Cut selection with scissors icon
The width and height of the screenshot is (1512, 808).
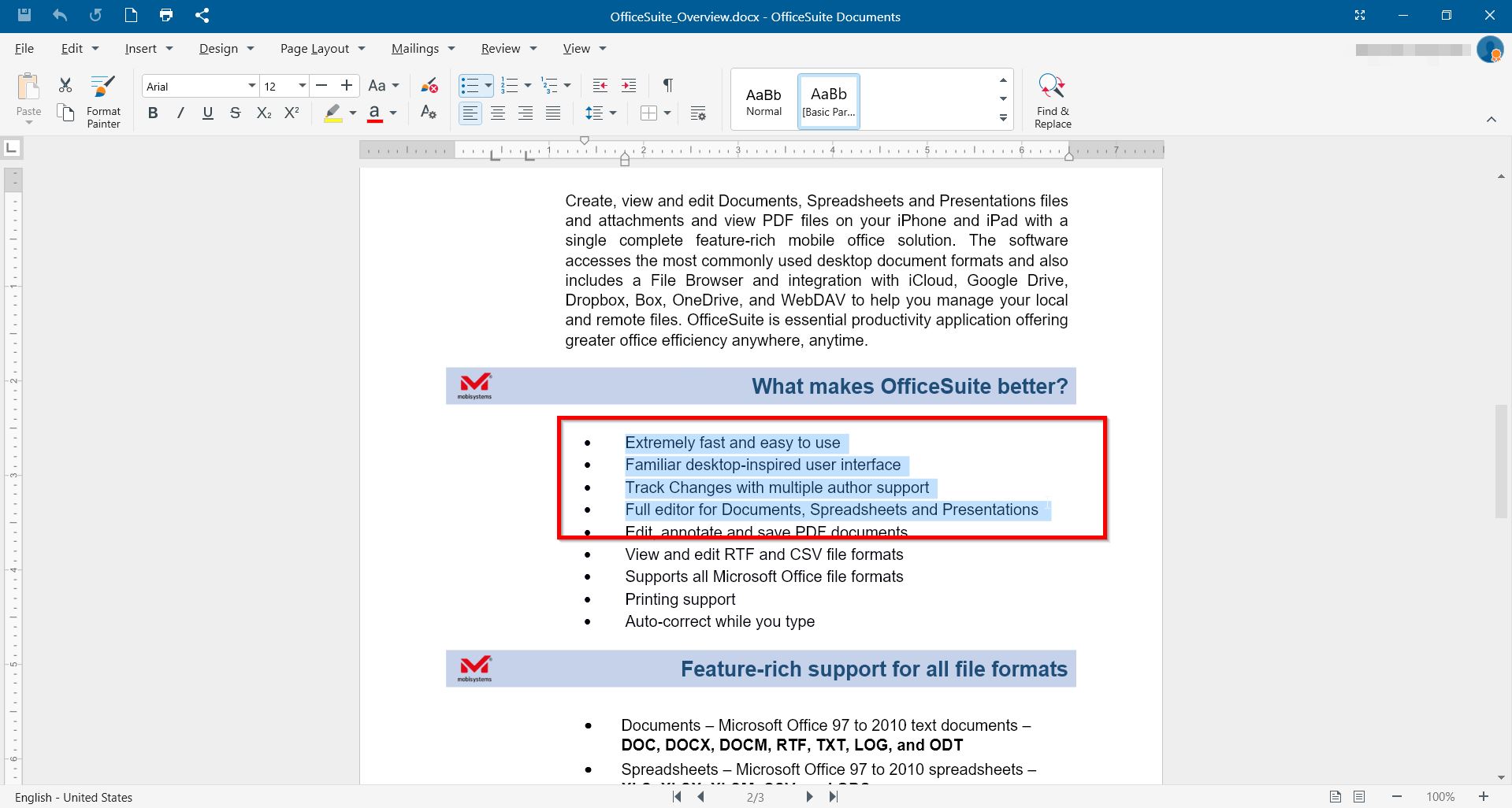pyautogui.click(x=65, y=85)
